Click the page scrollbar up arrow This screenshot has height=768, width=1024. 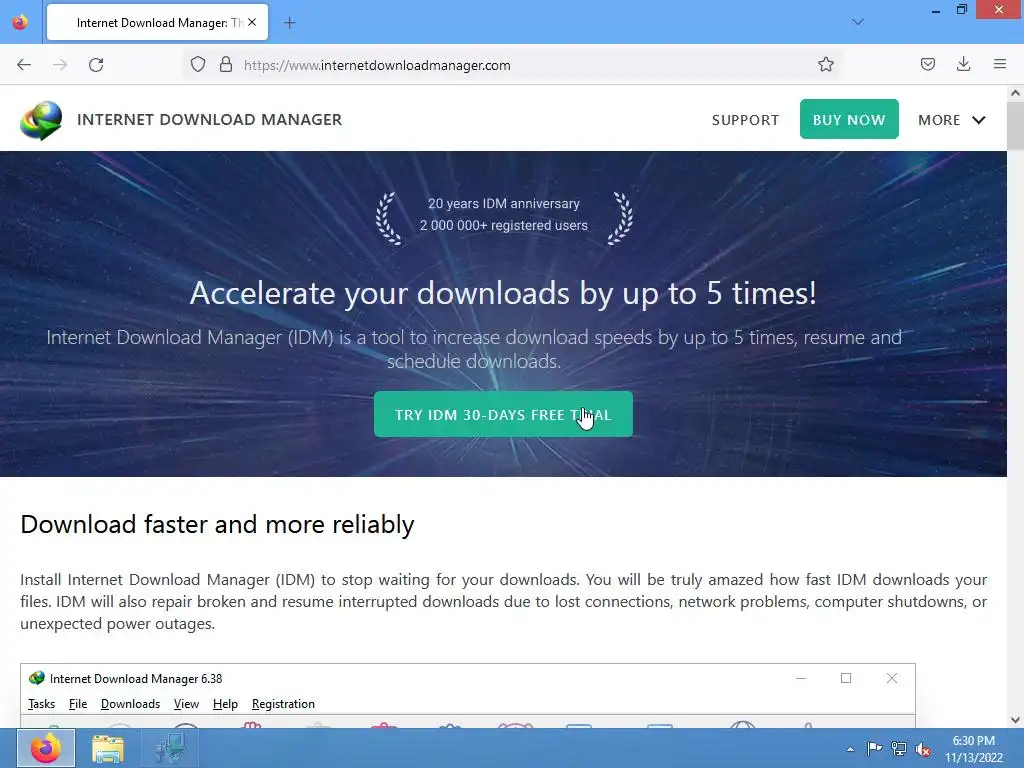pyautogui.click(x=1015, y=93)
